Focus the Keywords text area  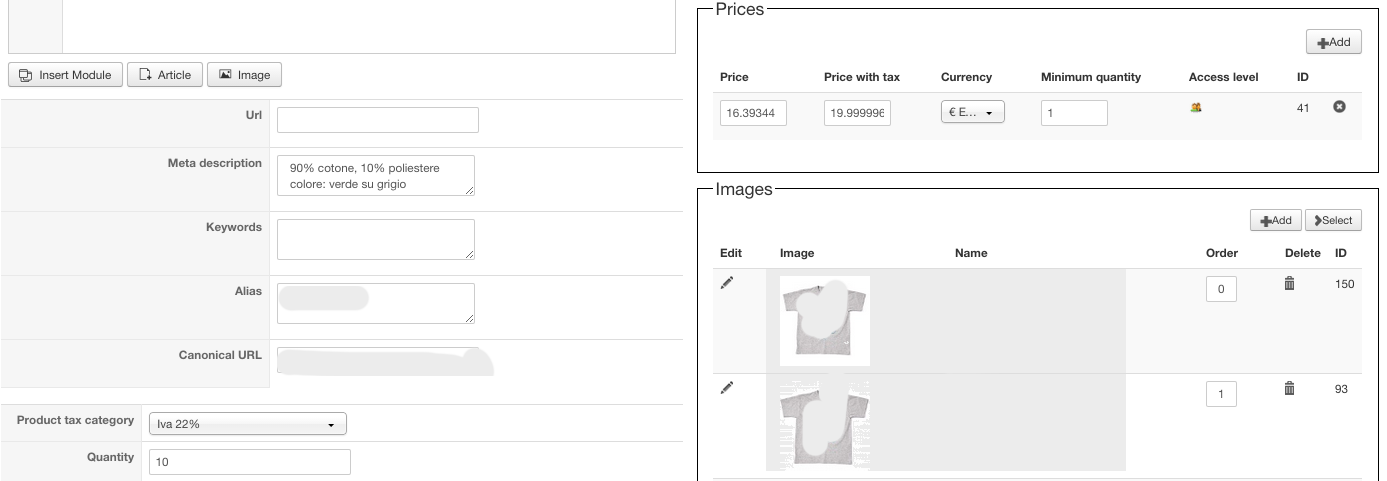coord(375,240)
